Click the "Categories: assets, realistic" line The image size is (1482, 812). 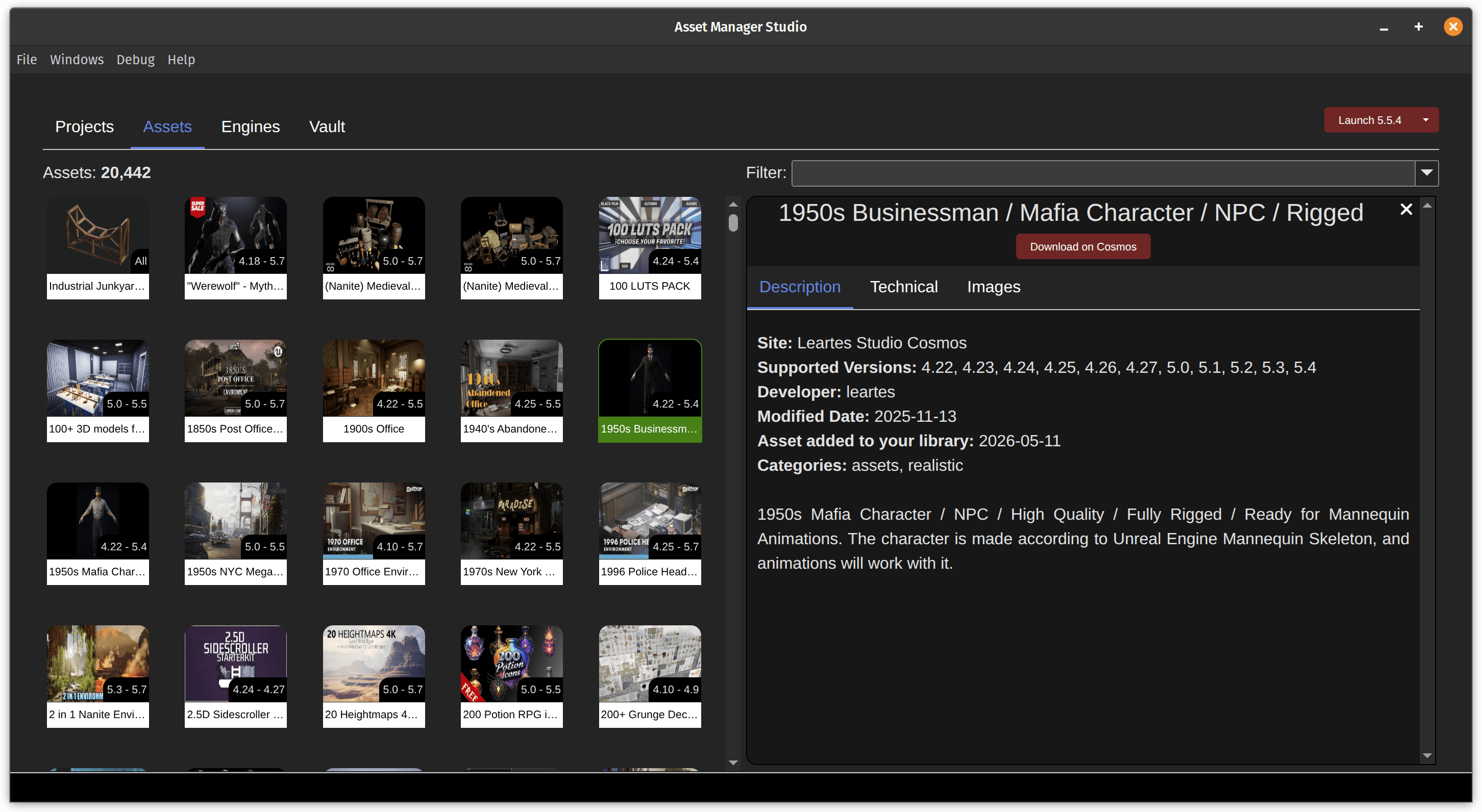point(859,465)
